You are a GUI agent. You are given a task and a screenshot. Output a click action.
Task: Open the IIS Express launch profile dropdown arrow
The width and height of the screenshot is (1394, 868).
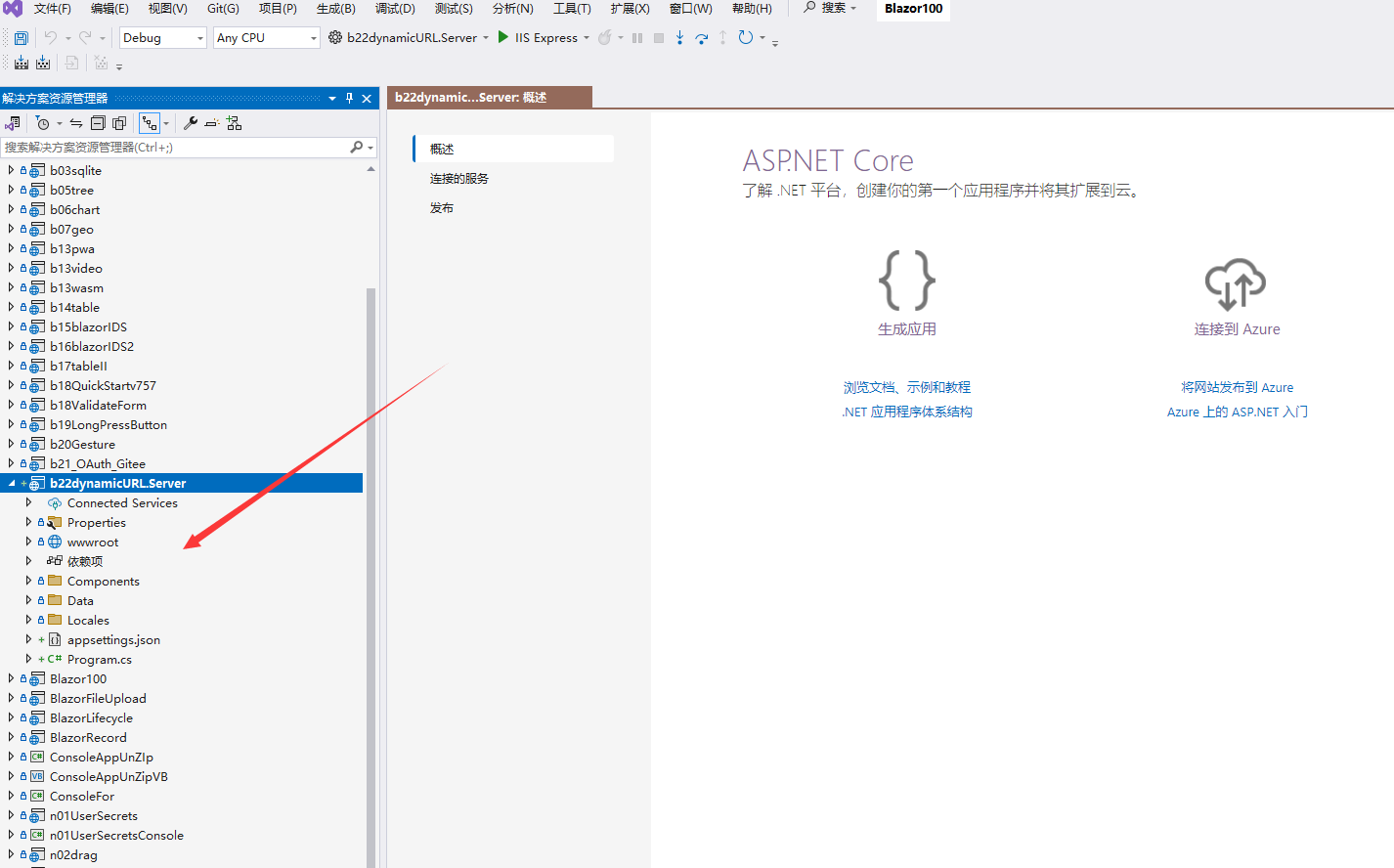pyautogui.click(x=587, y=38)
